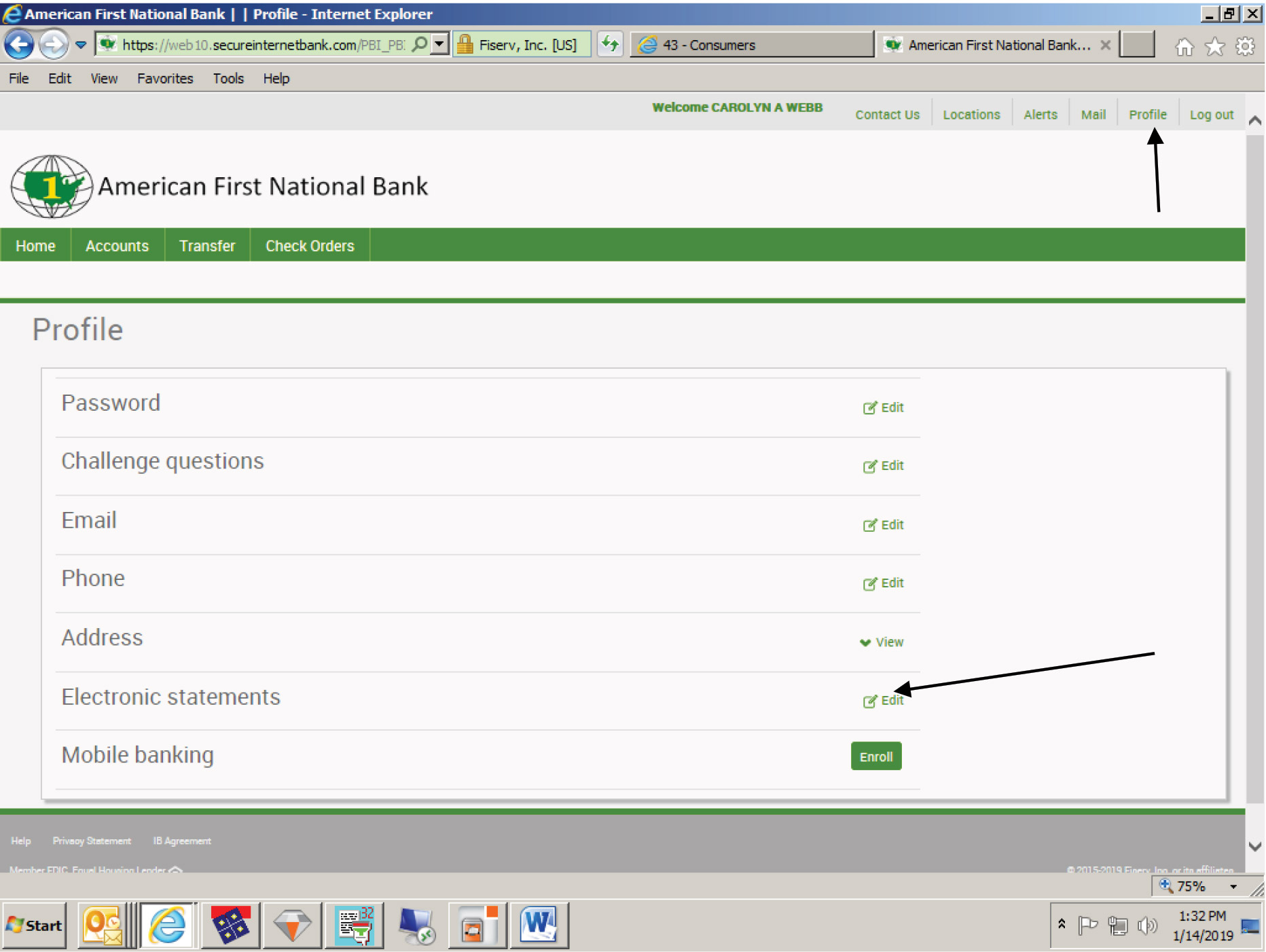Open the taskbar app with 32 badge
This screenshot has height=952, width=1266.
(x=355, y=925)
